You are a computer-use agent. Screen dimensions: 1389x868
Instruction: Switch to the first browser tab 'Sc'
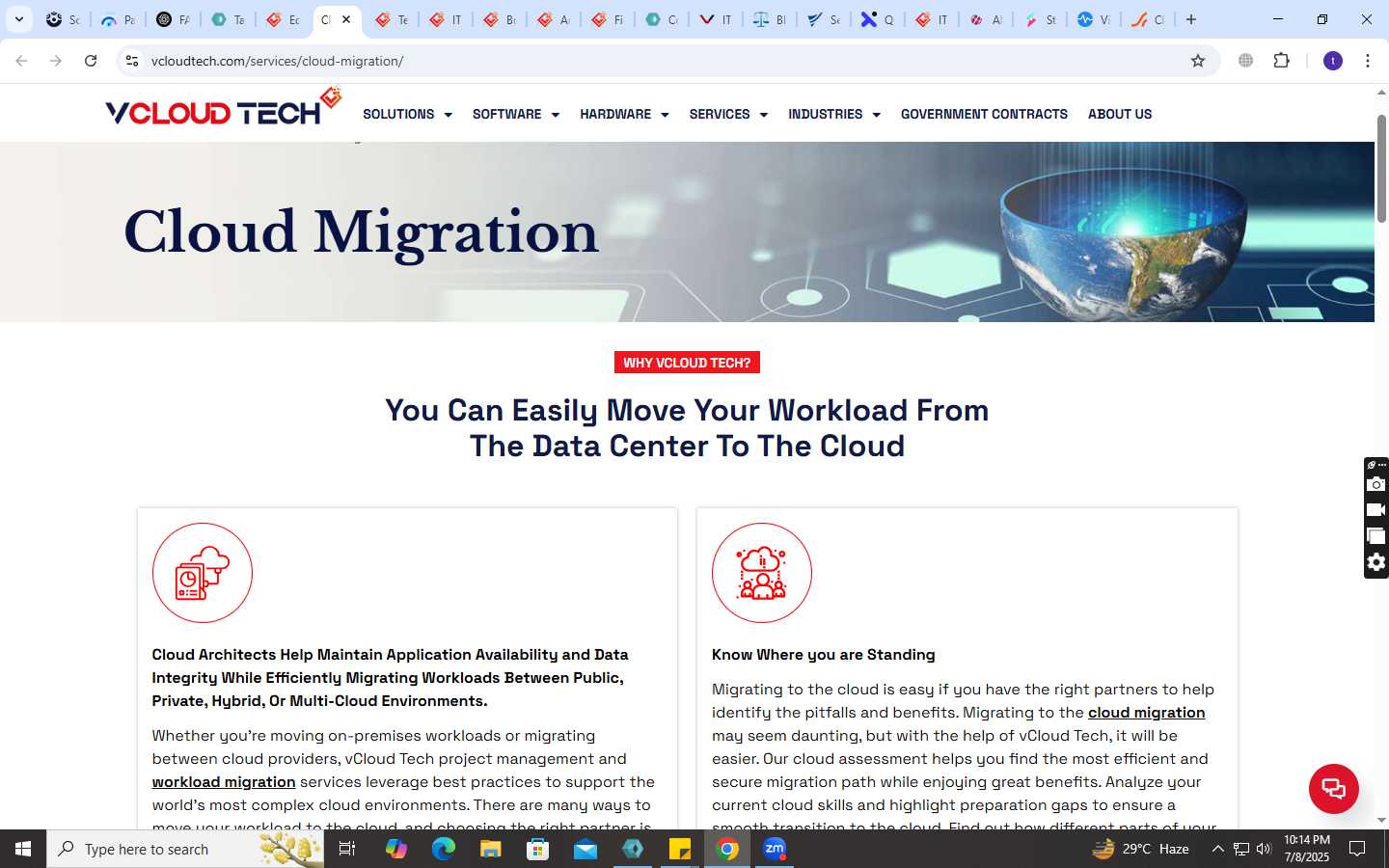tap(63, 19)
